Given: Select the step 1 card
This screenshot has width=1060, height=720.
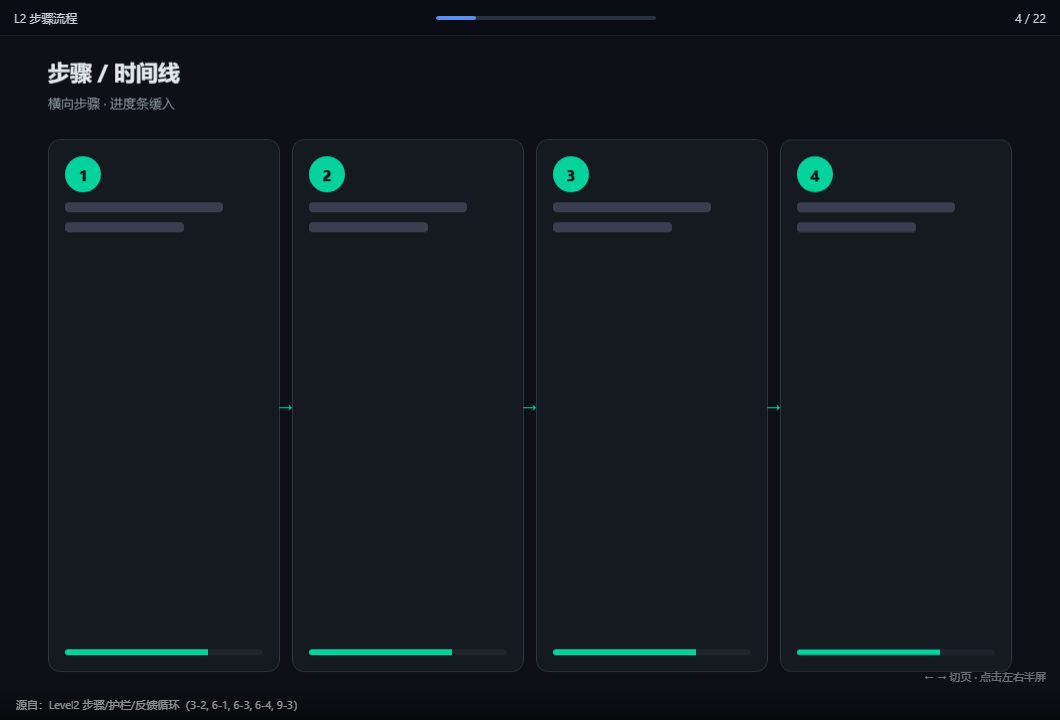Looking at the screenshot, I should click(x=164, y=406).
